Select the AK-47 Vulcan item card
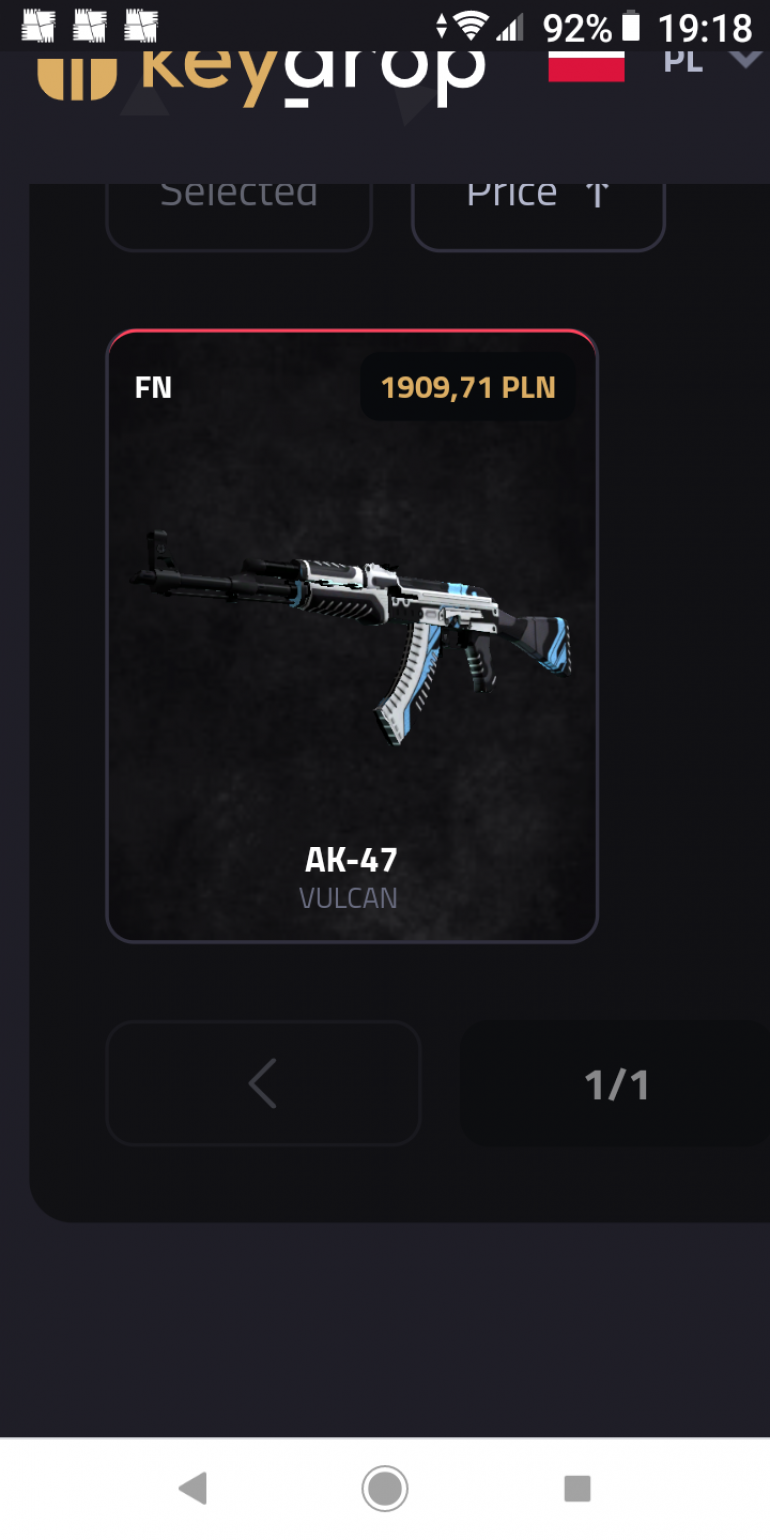The image size is (770, 1540). [x=352, y=635]
